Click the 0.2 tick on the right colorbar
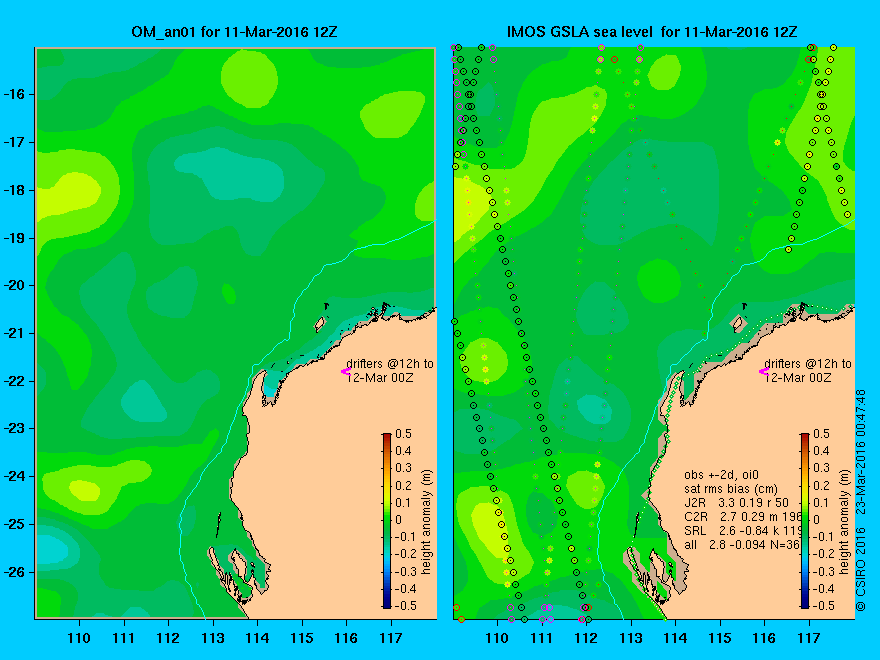Screen dimensions: 880x660 [x=822, y=485]
